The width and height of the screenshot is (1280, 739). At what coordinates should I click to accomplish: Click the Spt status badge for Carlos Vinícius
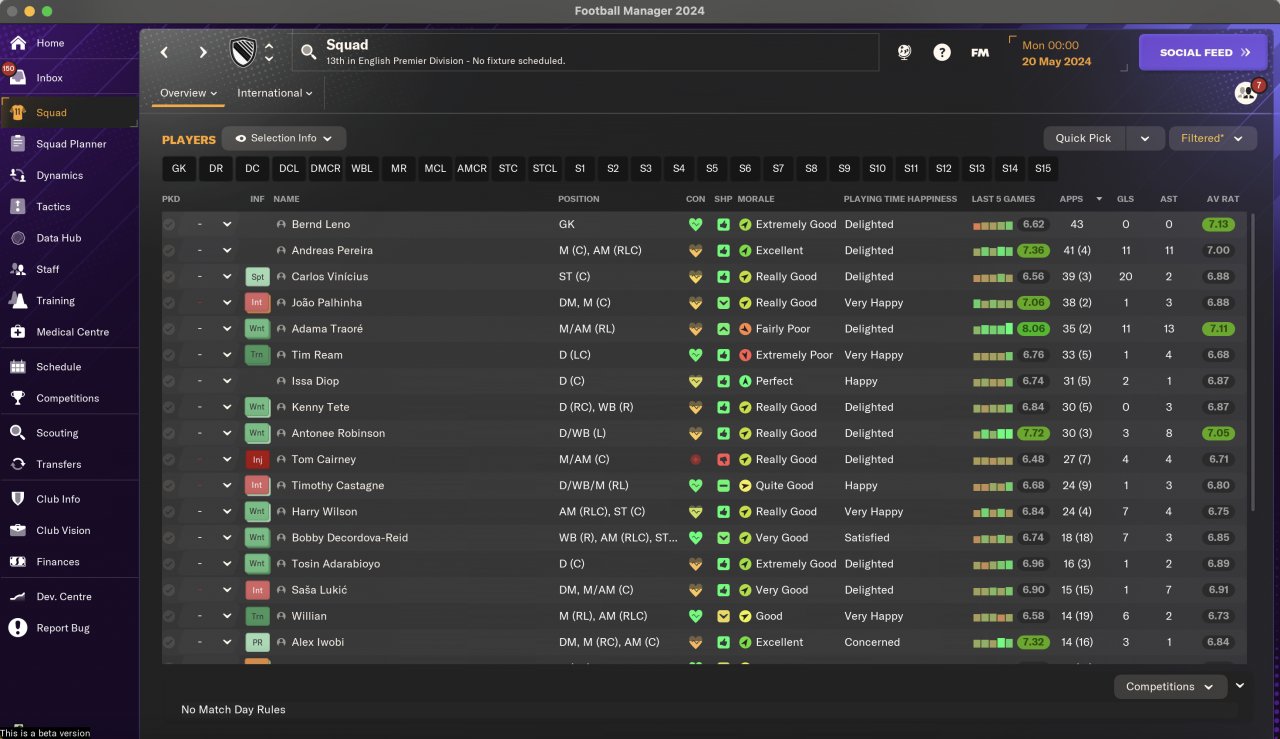(x=257, y=276)
